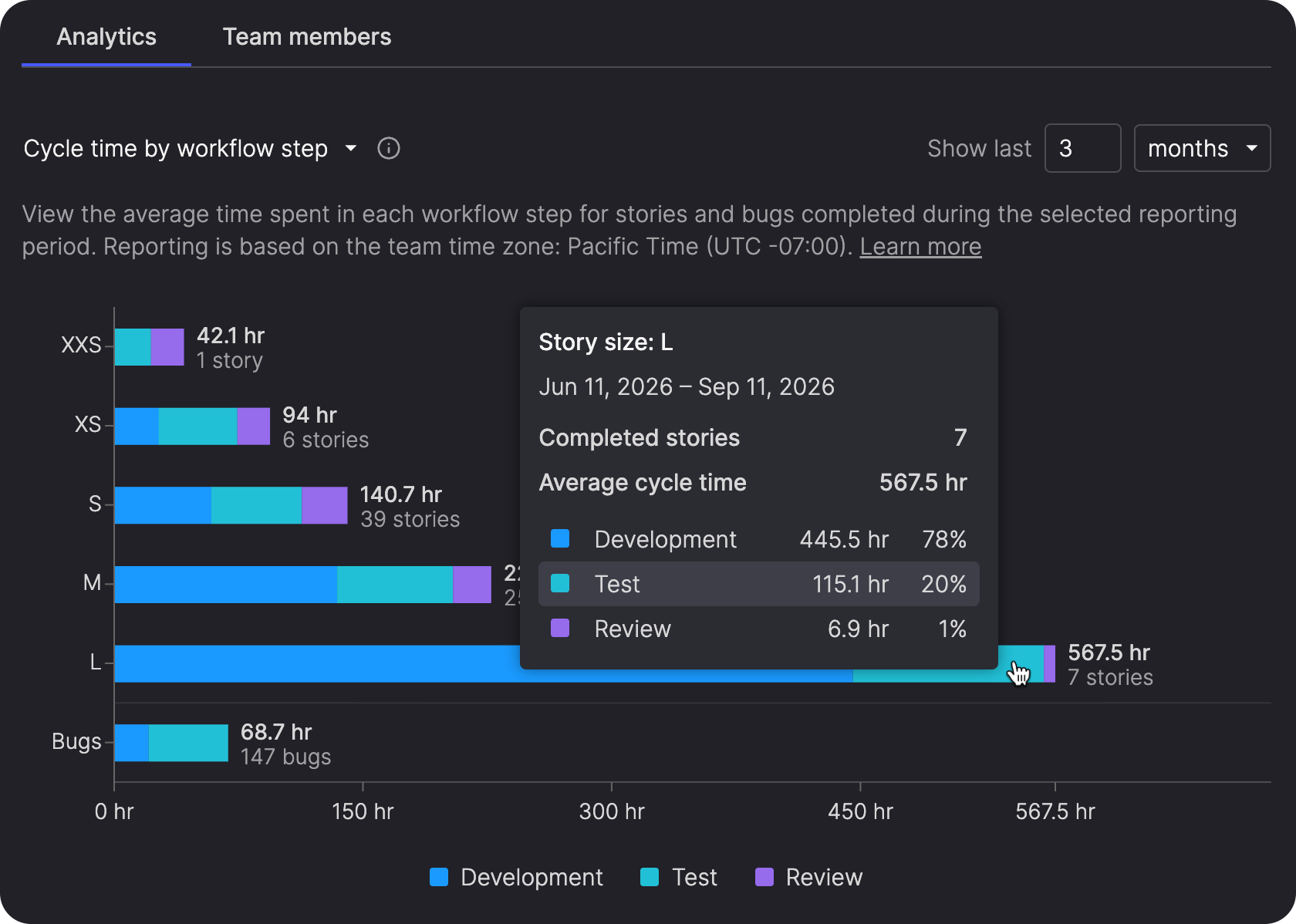Click the Development color swatch in tooltip
Viewport: 1296px width, 924px height.
point(560,538)
